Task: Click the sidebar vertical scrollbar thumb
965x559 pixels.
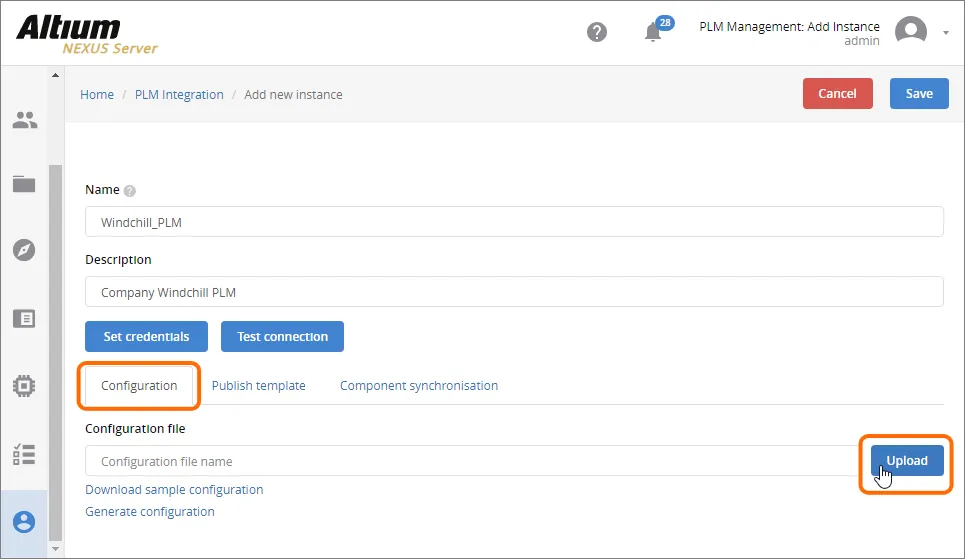Action: tap(55, 353)
